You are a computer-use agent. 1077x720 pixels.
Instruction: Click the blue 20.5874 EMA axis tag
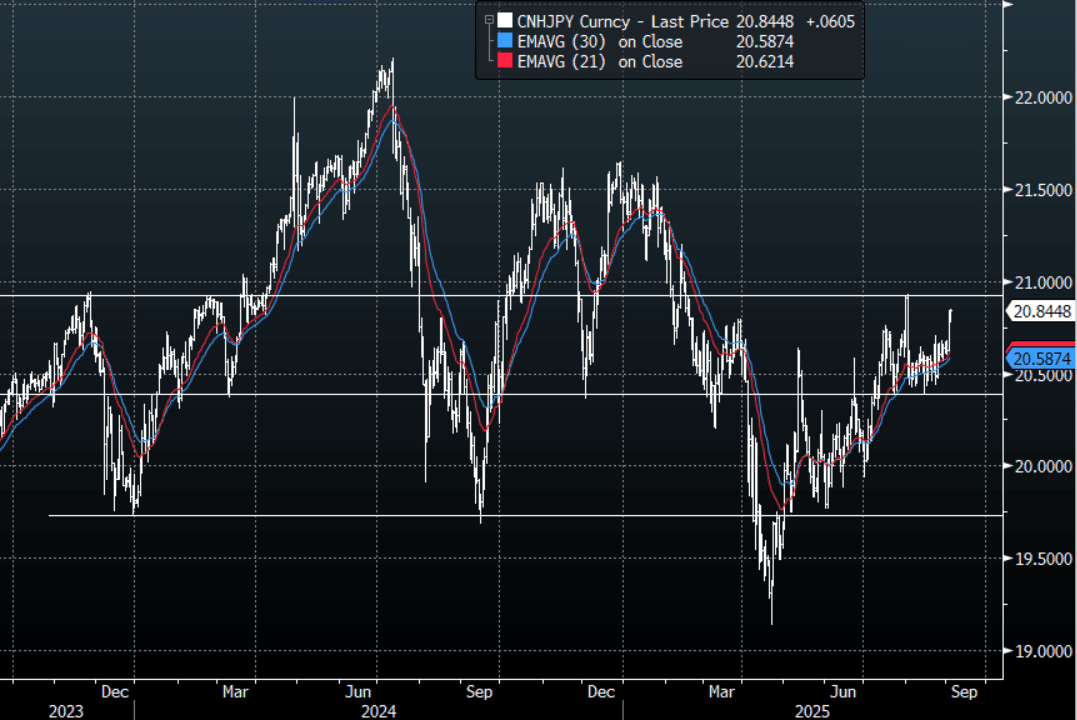(1041, 358)
